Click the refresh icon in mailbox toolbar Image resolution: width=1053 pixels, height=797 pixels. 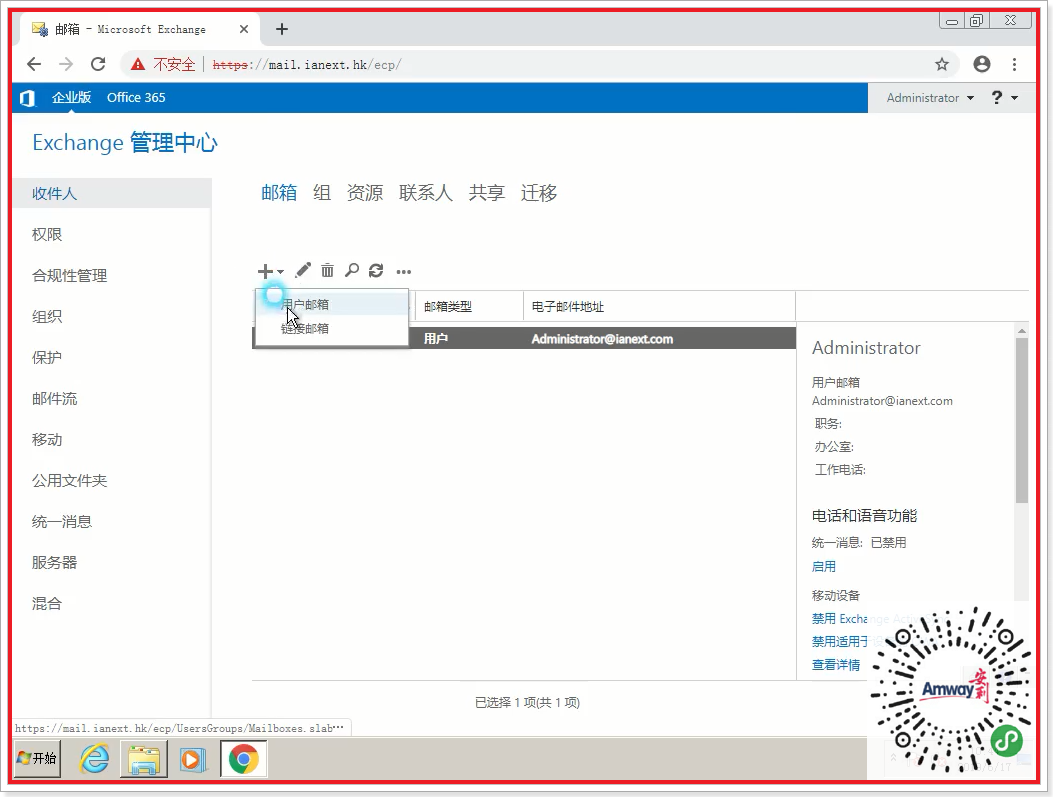click(x=376, y=271)
